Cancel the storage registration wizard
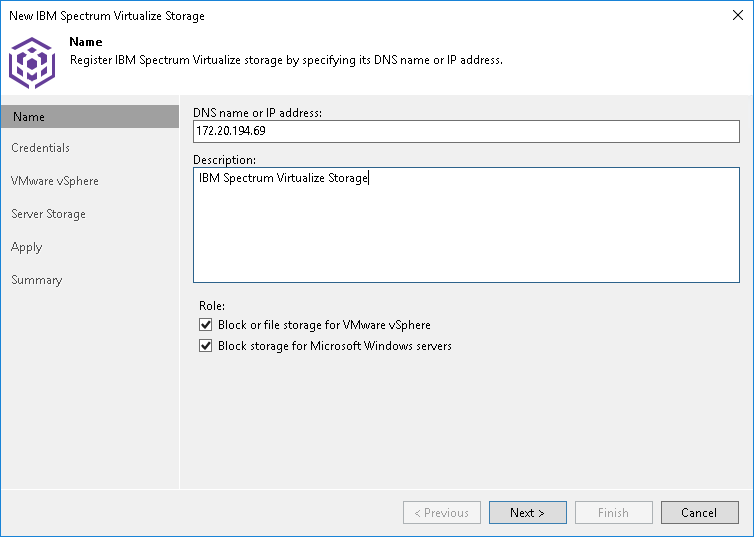The width and height of the screenshot is (754, 537). 700,513
